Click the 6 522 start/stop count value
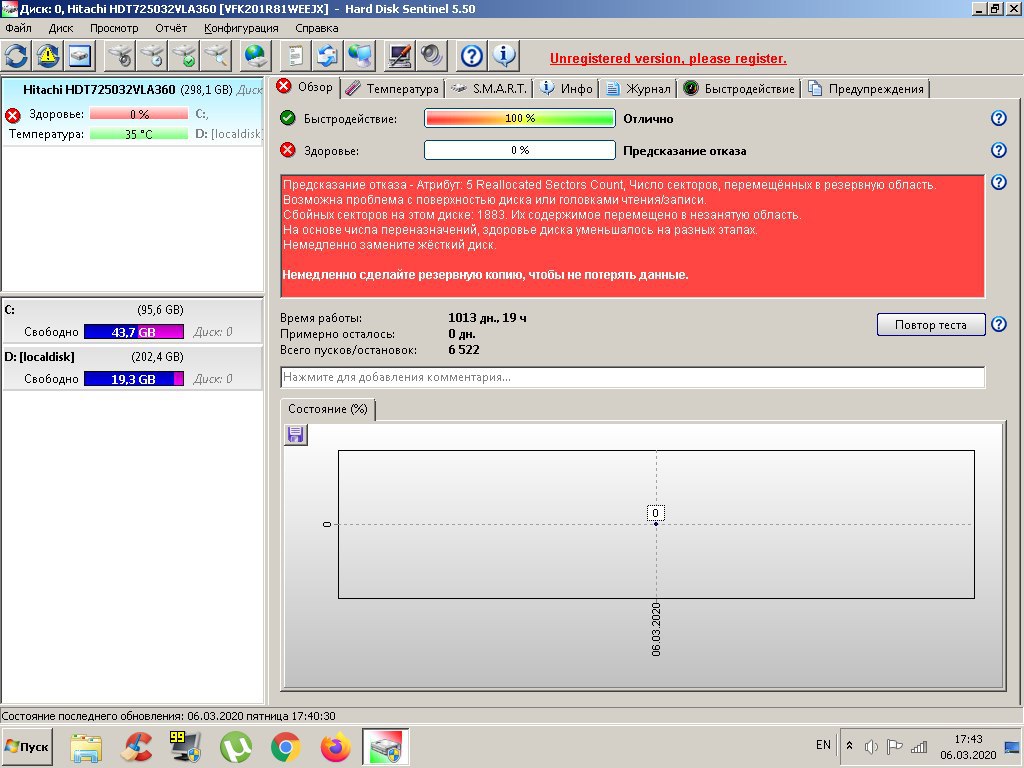The height and width of the screenshot is (768, 1024). coord(464,349)
